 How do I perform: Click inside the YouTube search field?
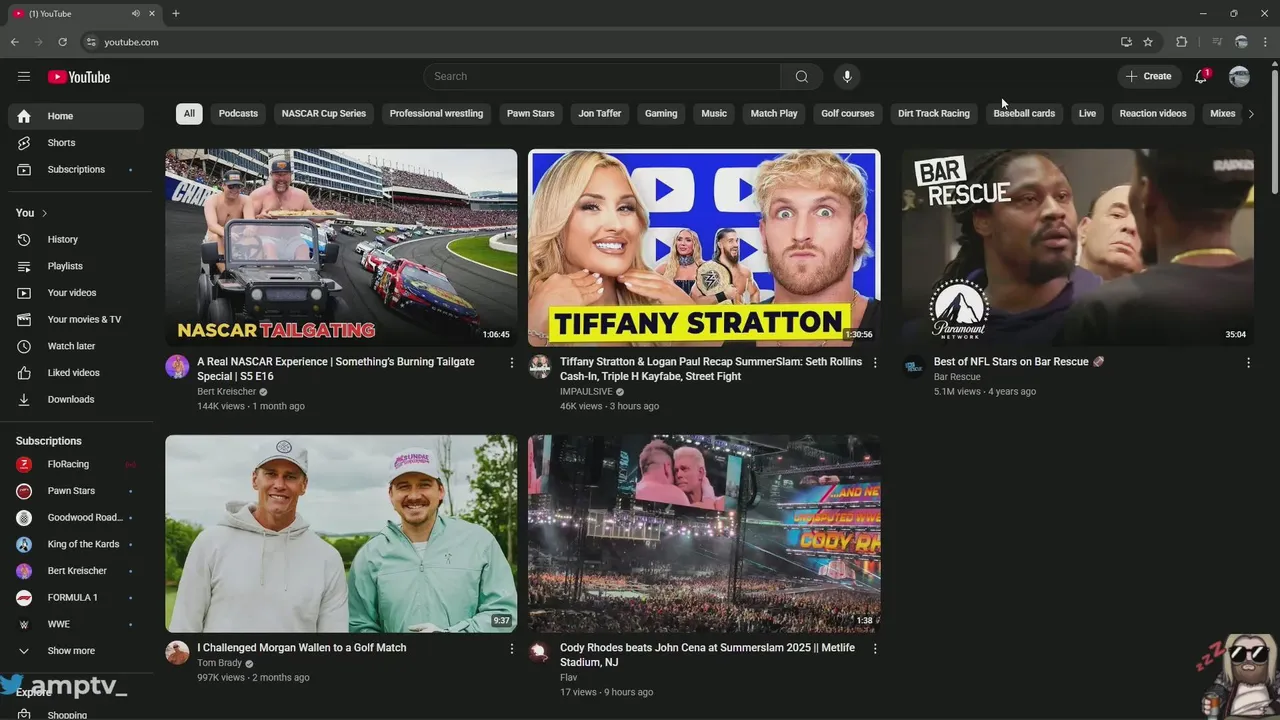602,77
